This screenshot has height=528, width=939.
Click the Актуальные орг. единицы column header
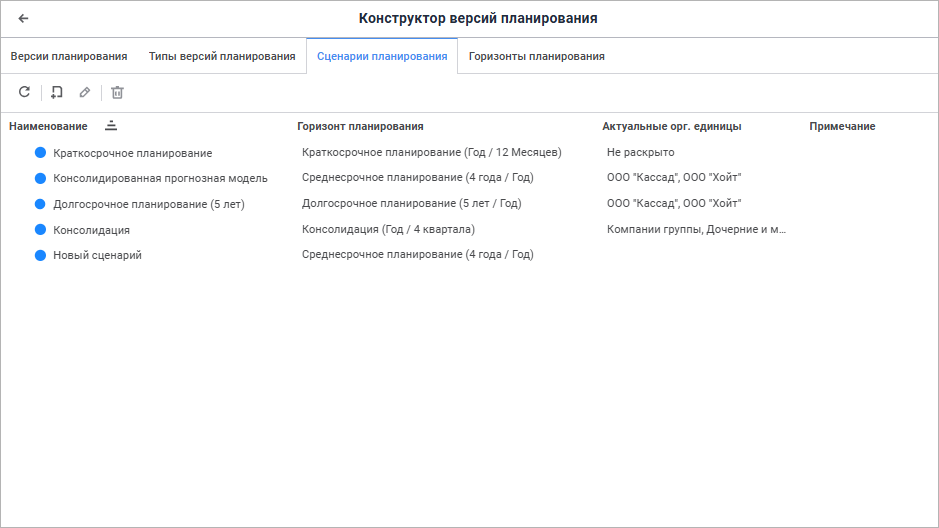(x=671, y=126)
